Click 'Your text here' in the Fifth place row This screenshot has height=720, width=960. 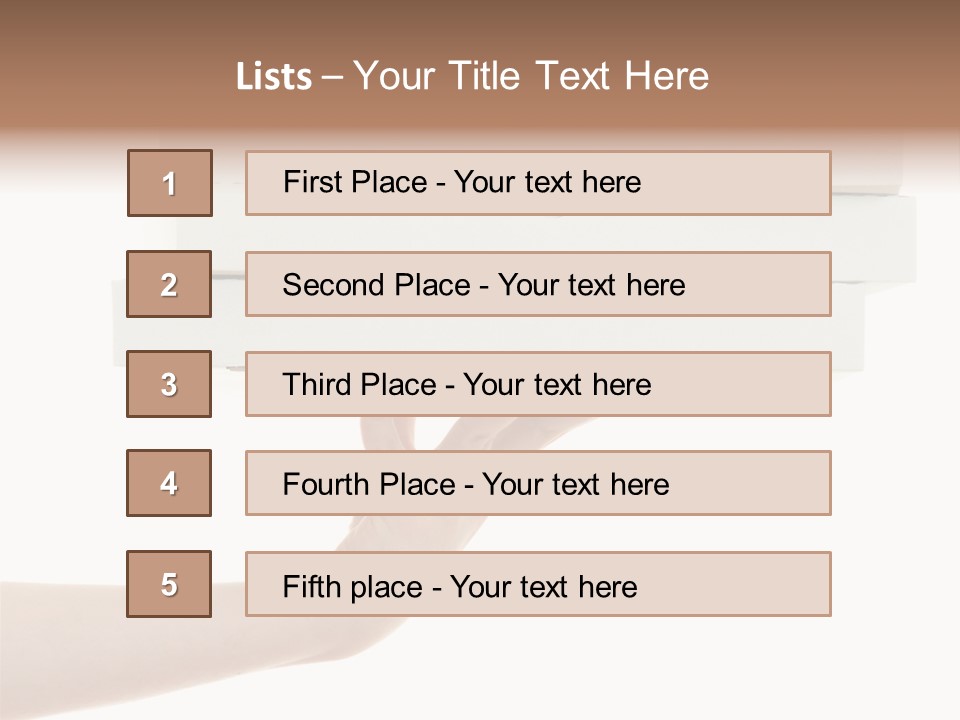(543, 586)
